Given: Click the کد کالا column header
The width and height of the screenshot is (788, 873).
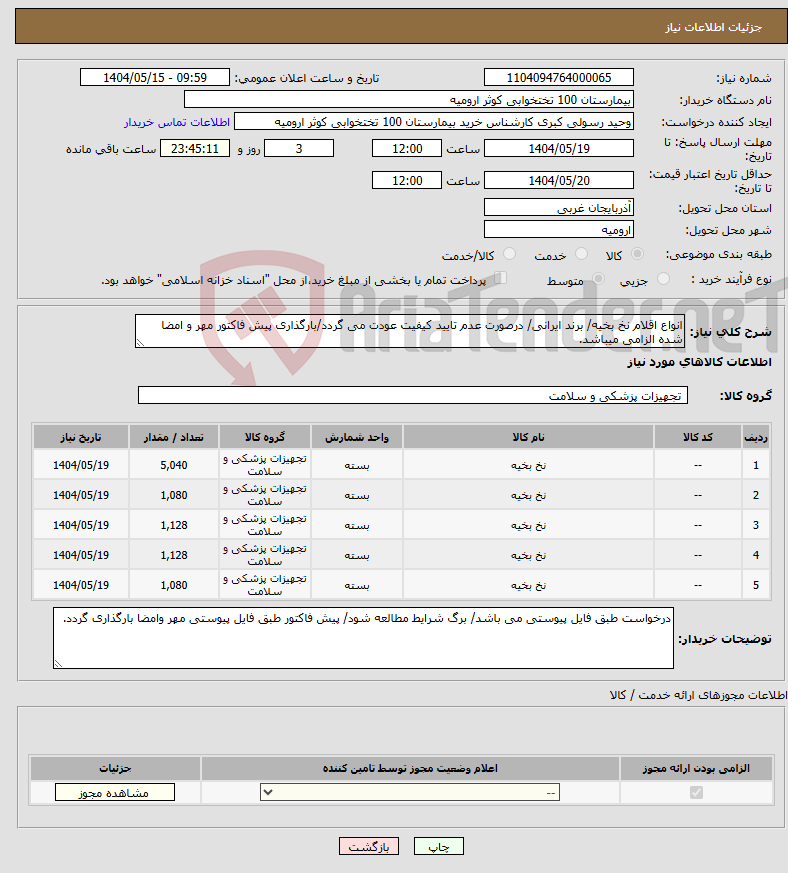Looking at the screenshot, I should (698, 437).
